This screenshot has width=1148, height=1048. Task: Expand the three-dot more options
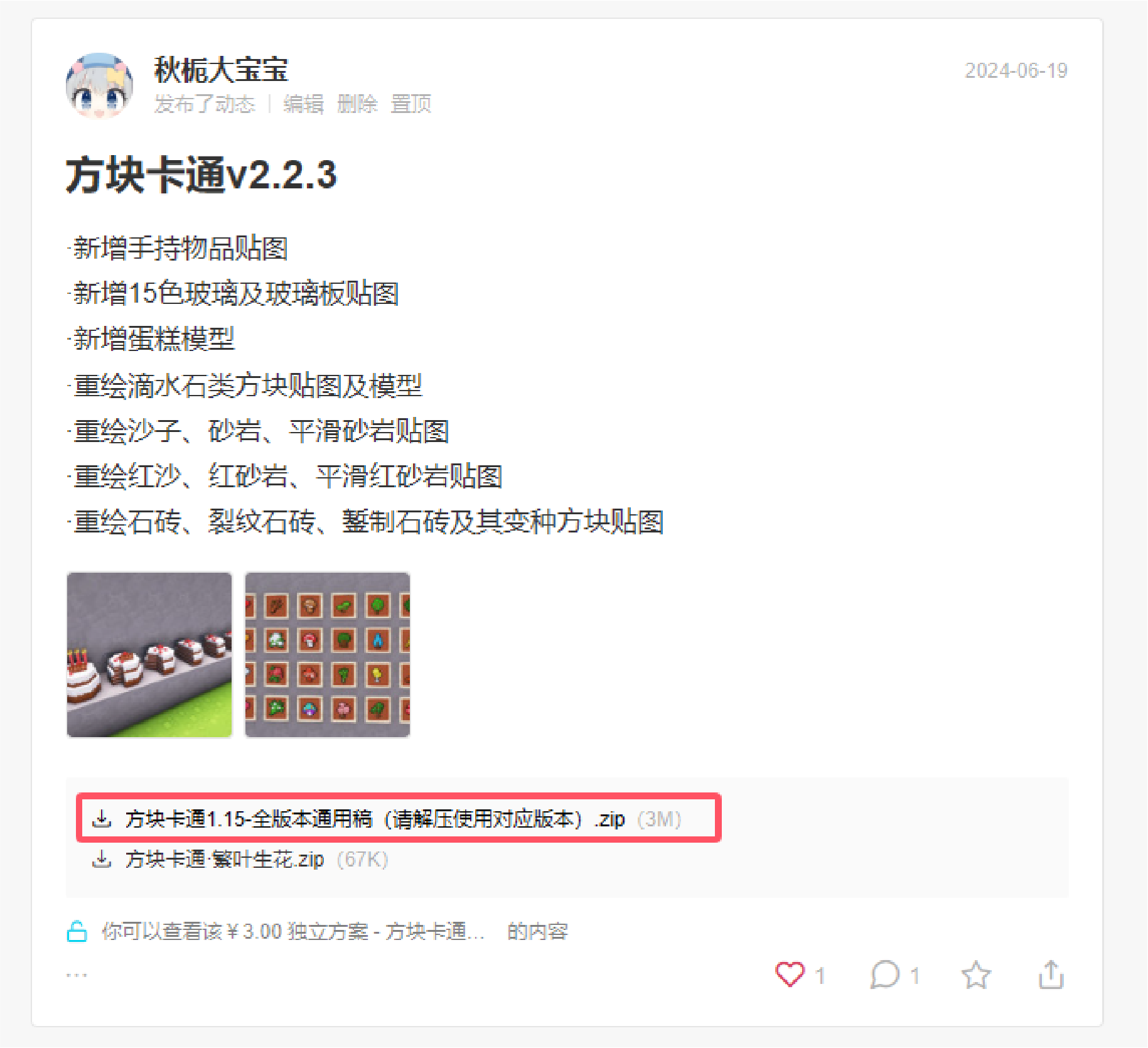tap(77, 975)
